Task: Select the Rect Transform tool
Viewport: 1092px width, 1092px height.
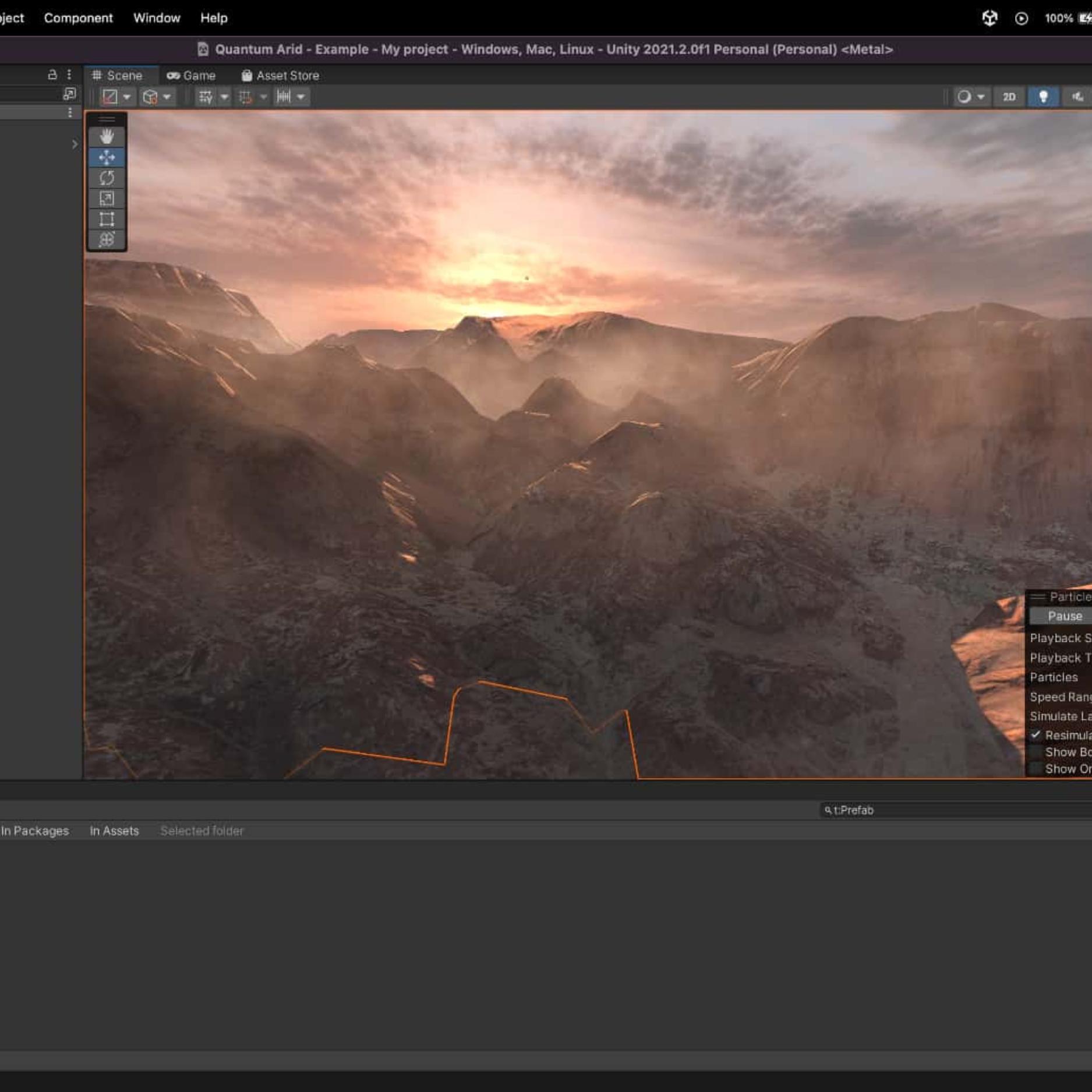Action: pos(107,219)
